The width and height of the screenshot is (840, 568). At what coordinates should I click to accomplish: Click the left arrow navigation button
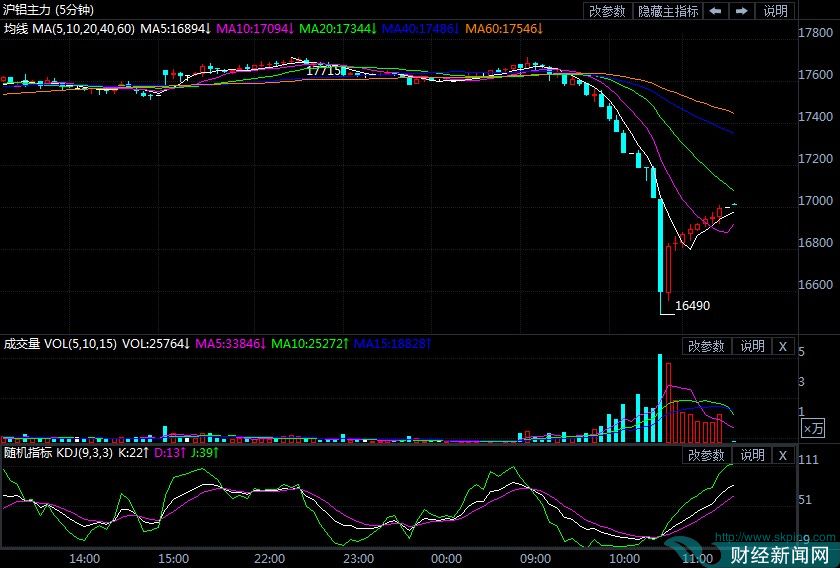715,11
